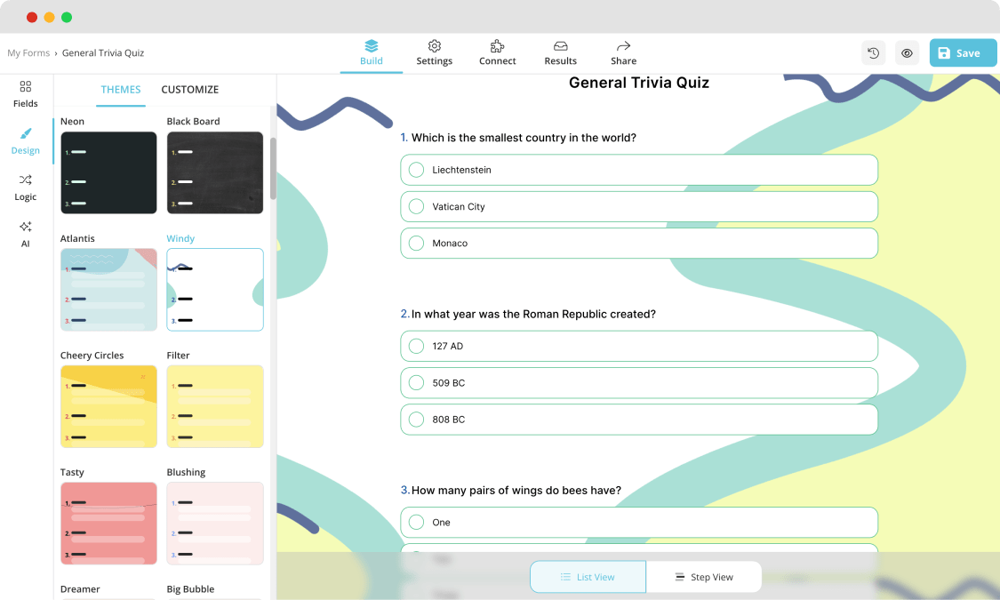Preview form with eye icon
This screenshot has height=600, width=1000.
click(x=906, y=53)
